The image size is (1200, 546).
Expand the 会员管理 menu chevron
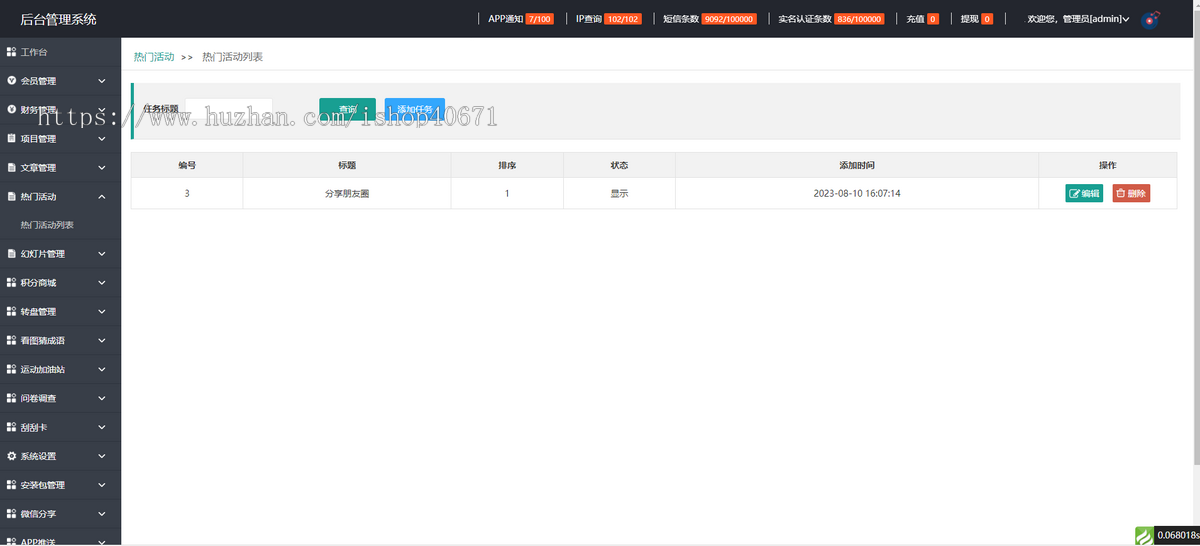click(x=102, y=81)
